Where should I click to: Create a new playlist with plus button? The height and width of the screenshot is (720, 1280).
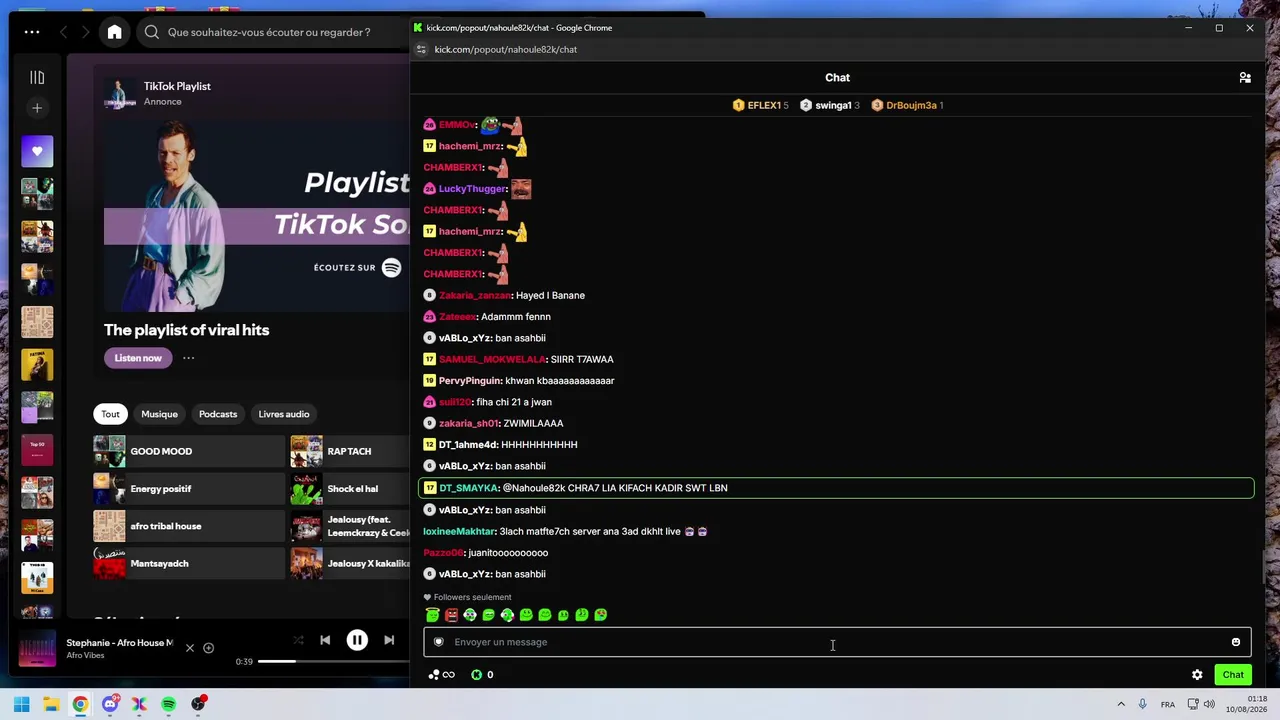click(37, 108)
